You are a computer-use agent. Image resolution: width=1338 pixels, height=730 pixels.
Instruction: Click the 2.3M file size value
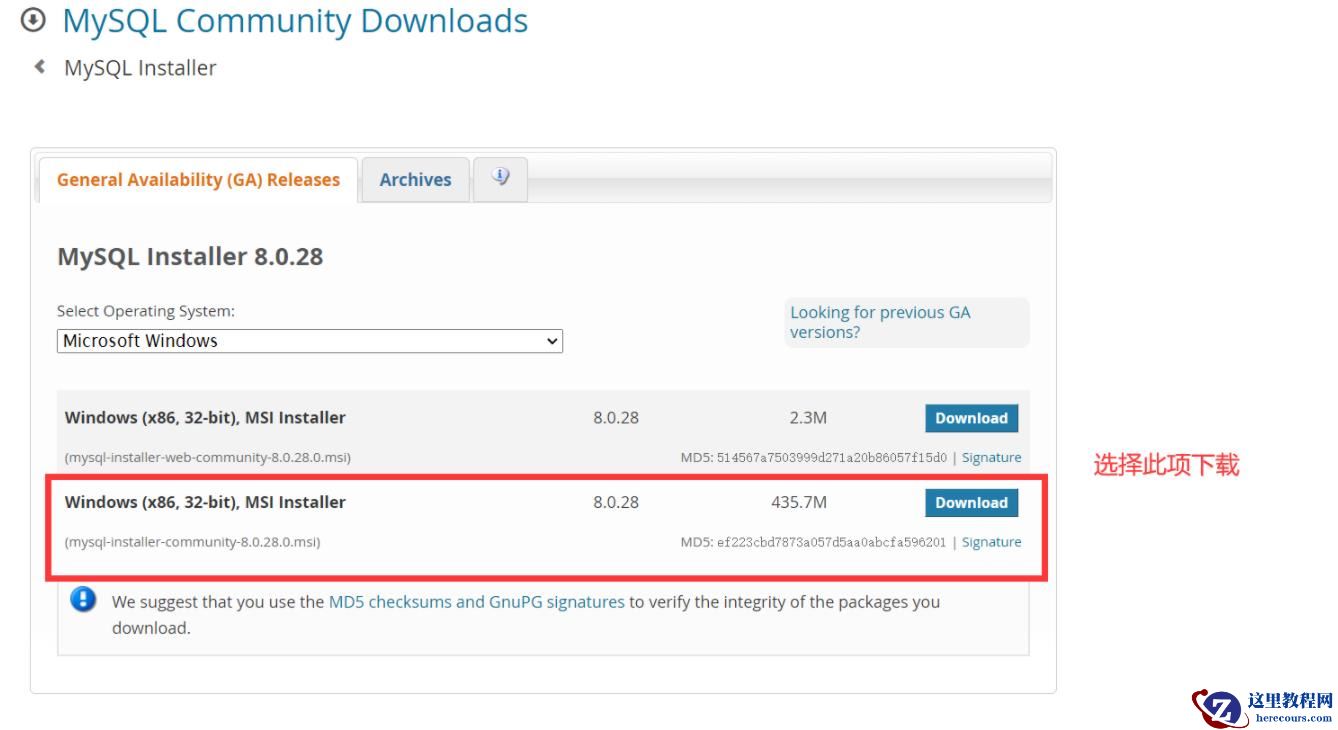pos(808,417)
